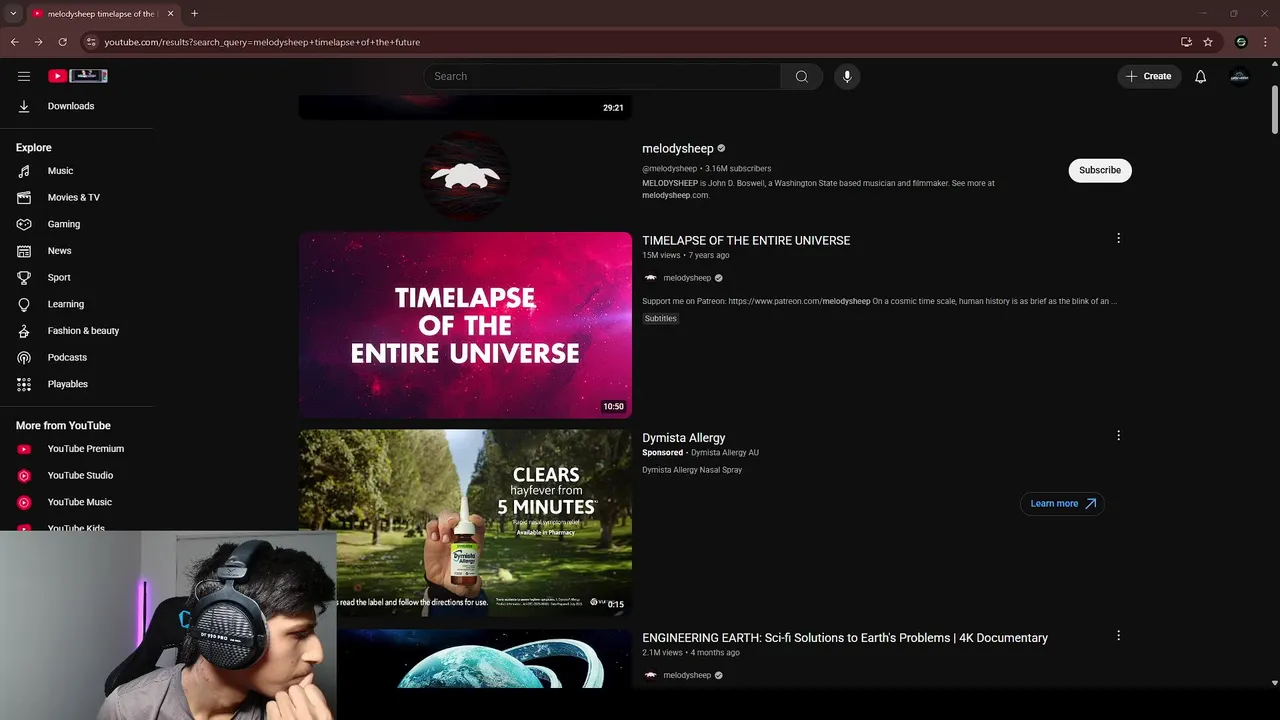Click the '@melodysheep' handle text
This screenshot has width=1280, height=720.
(669, 169)
